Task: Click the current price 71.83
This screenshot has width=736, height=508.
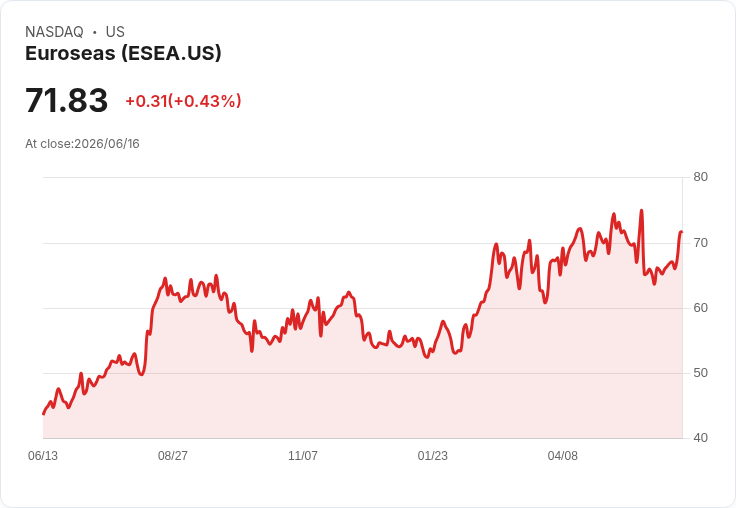Action: point(66,100)
